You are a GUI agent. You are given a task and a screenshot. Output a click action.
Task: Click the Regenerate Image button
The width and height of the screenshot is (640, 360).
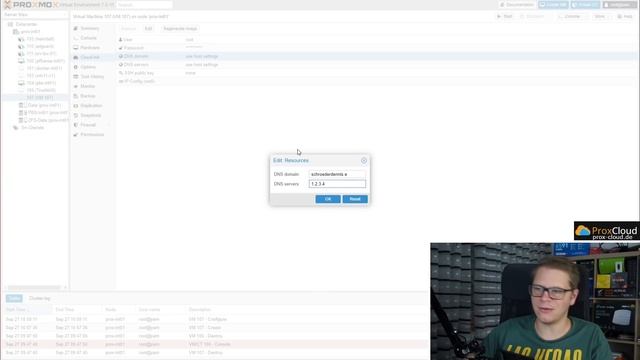click(x=180, y=29)
